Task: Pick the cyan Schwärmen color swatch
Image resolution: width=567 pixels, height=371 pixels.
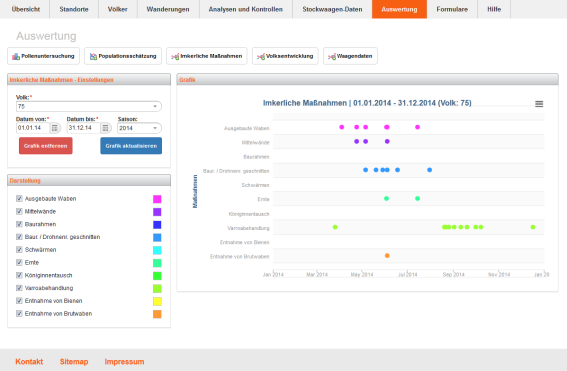Action: coord(157,250)
